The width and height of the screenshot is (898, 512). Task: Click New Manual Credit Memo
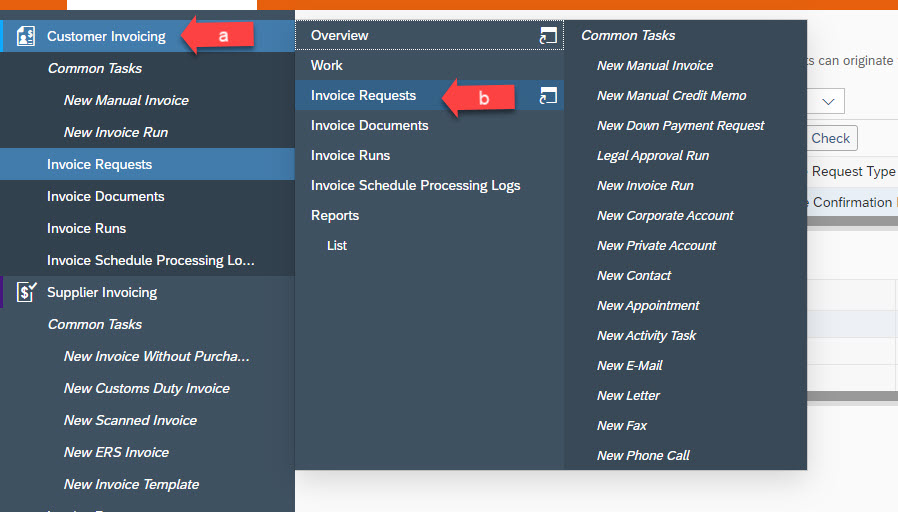(x=672, y=96)
